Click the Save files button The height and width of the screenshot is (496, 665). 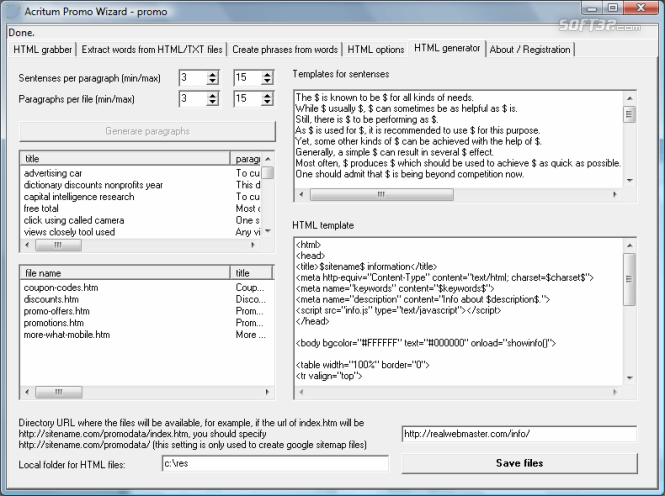[520, 463]
